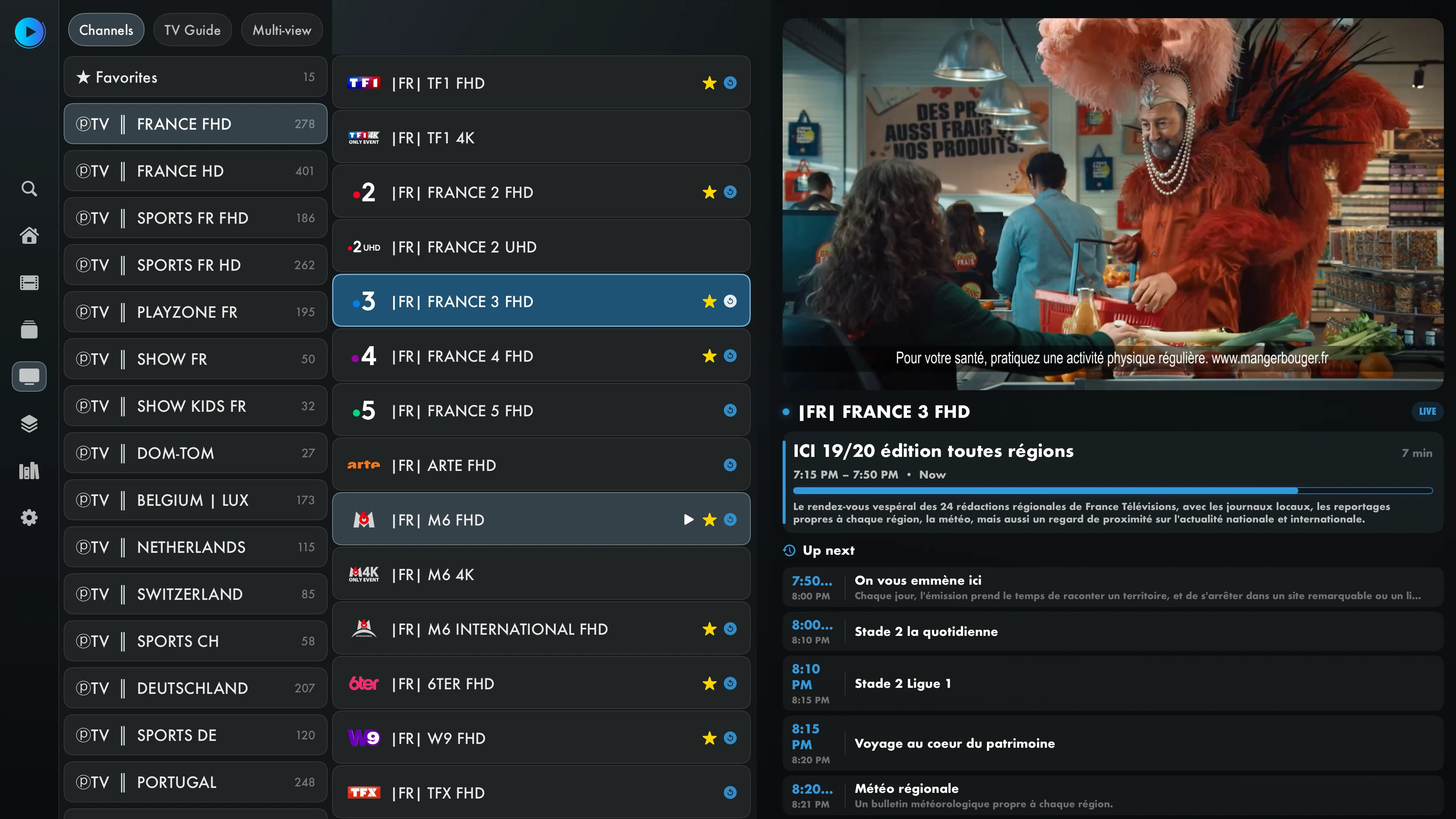The image size is (1456, 819).
Task: Switch to the Multi-view tab
Action: 281,30
